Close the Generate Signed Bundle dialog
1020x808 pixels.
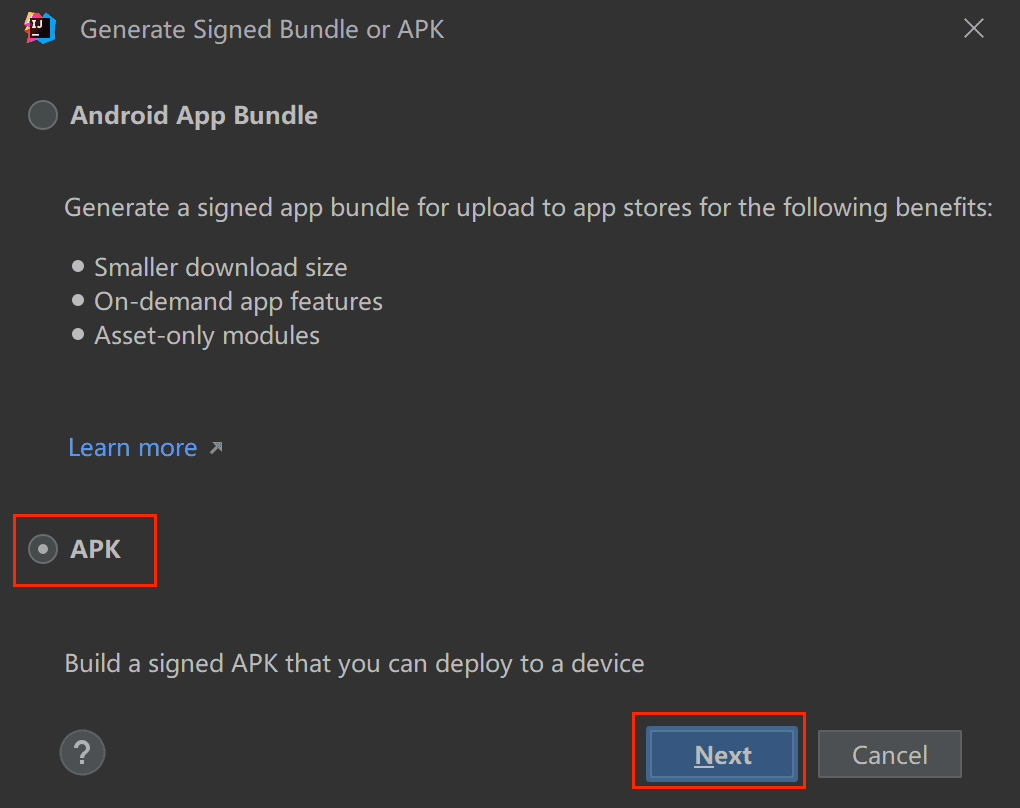974,28
